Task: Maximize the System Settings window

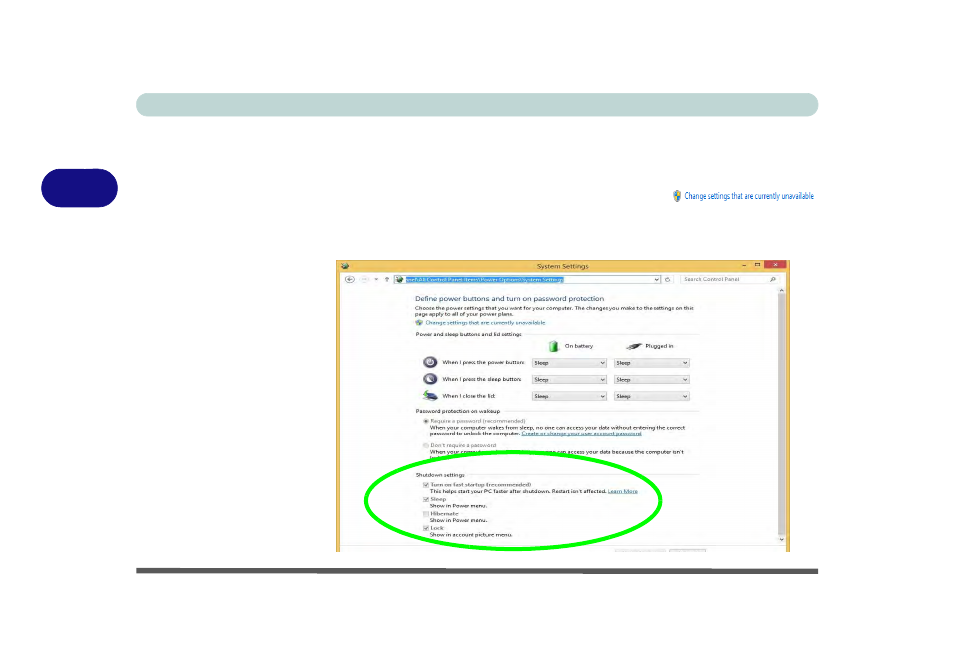Action: [757, 265]
